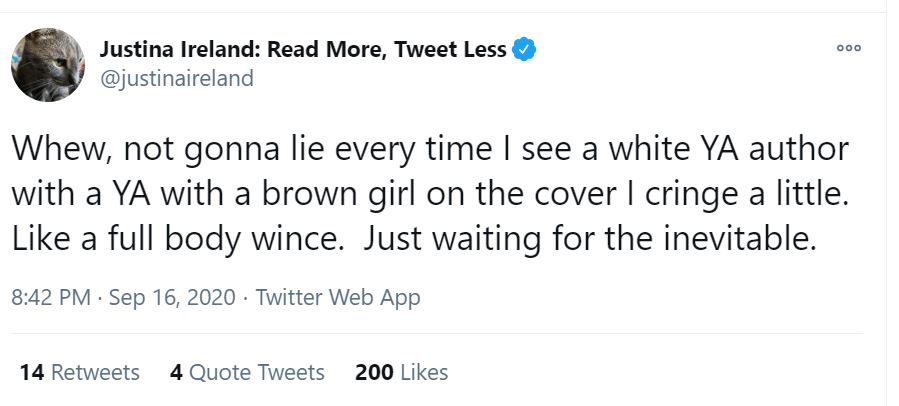Click the 8:42 PM timestamp

(50, 297)
